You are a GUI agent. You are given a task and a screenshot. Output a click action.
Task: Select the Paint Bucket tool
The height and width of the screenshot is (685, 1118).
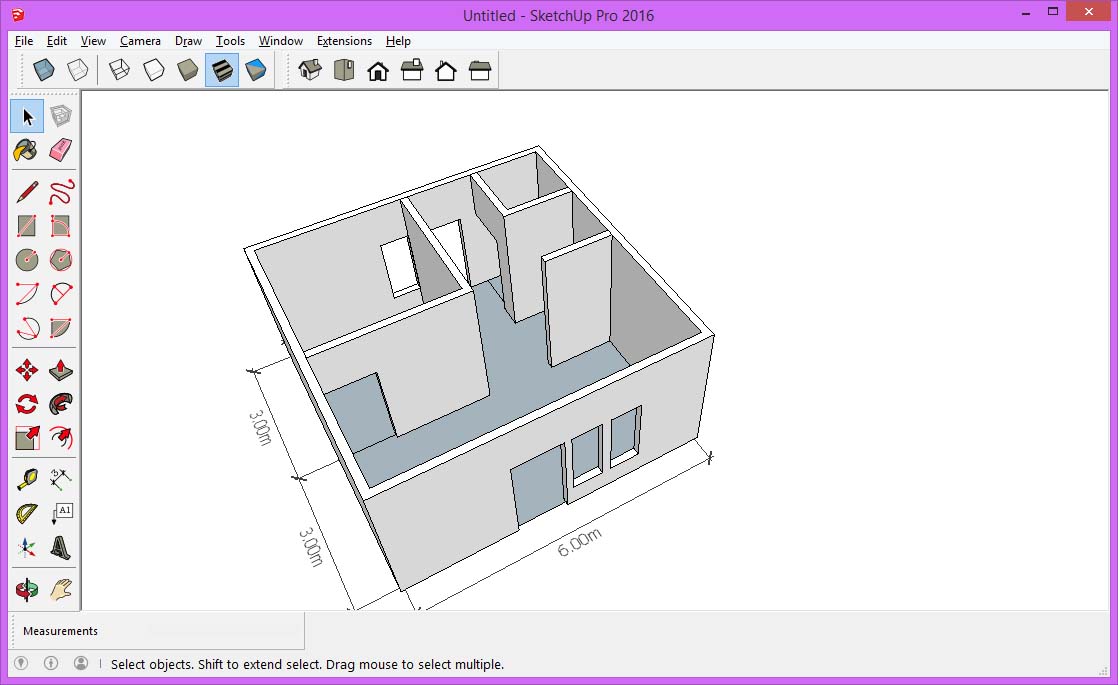(x=26, y=151)
